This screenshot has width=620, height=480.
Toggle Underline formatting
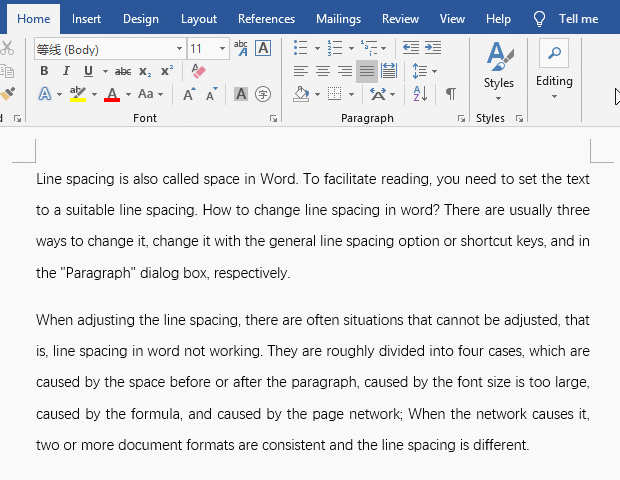coord(89,71)
